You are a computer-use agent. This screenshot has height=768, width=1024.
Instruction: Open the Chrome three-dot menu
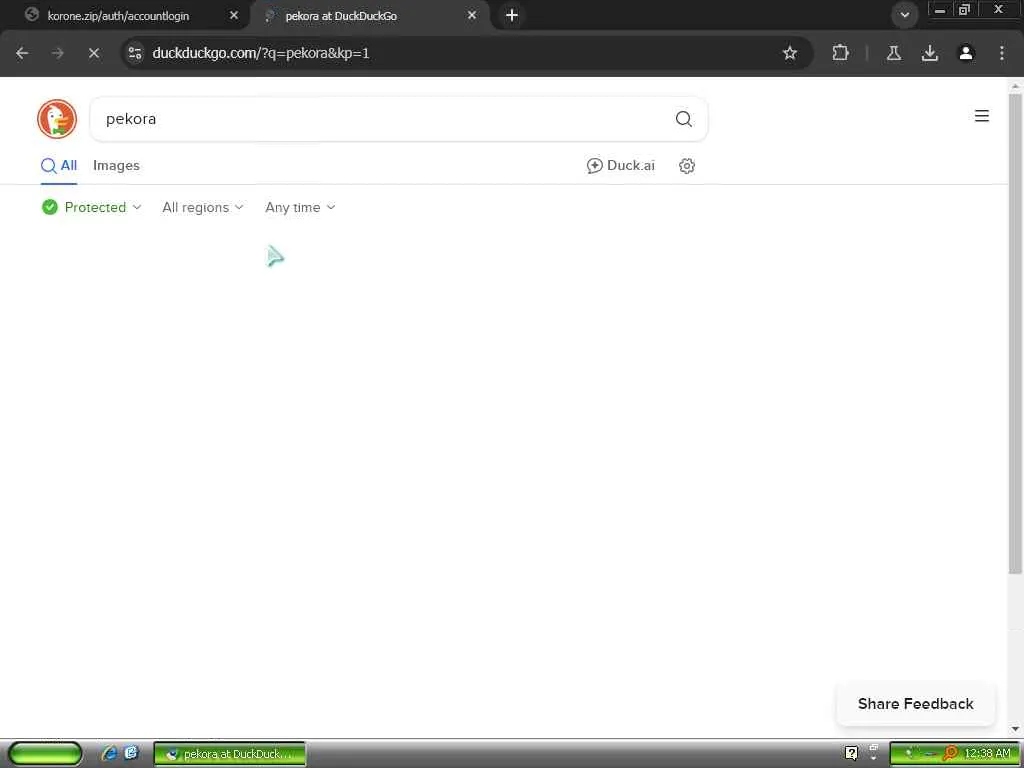click(1002, 54)
